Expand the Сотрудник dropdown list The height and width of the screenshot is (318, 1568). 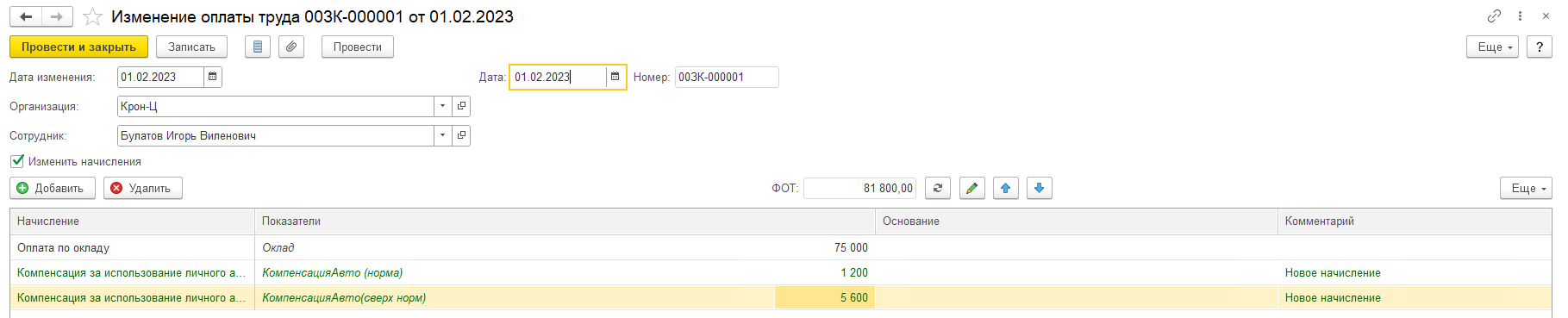tap(443, 135)
